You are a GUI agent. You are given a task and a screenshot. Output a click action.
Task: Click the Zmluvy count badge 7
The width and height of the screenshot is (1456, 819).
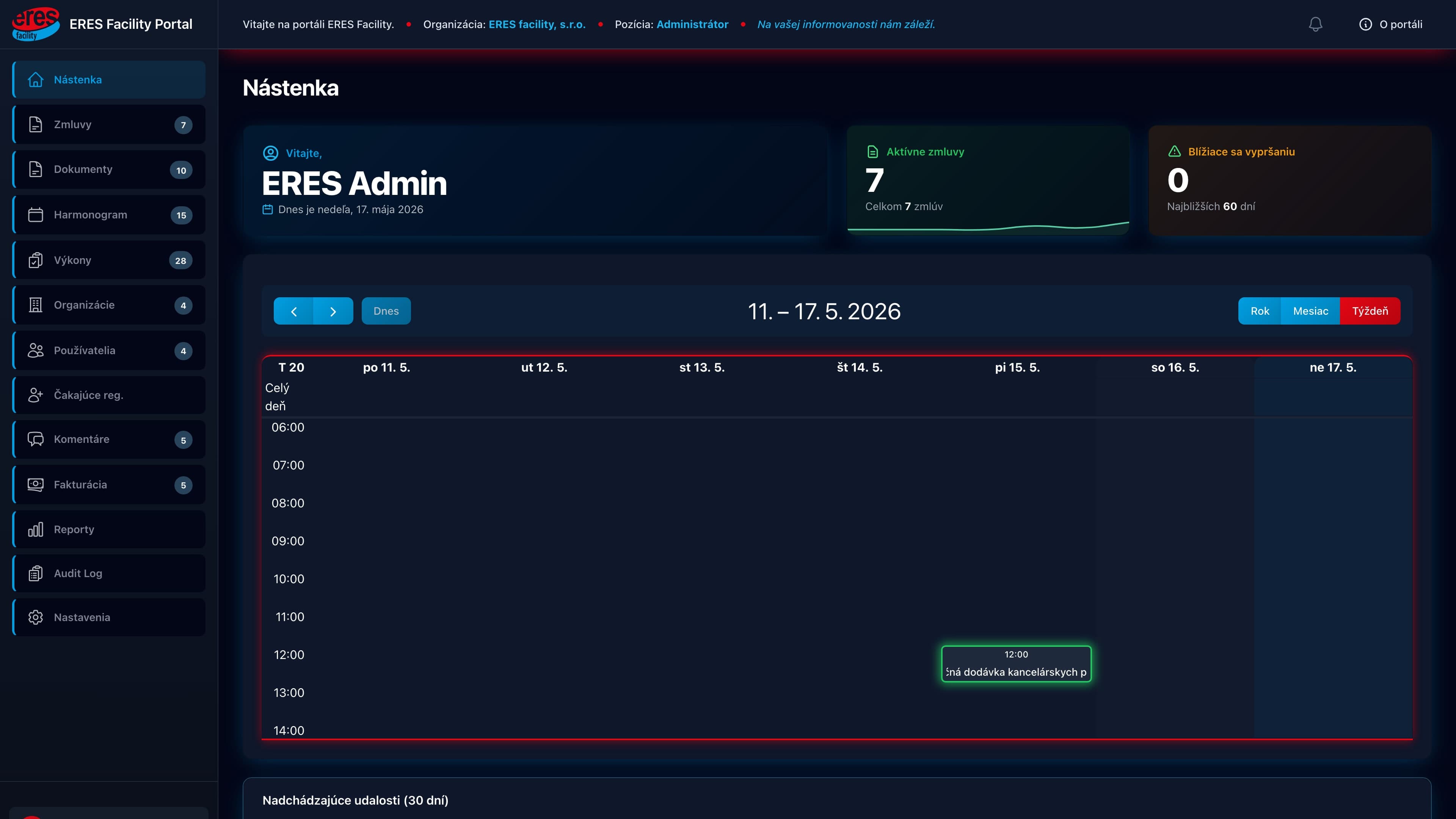[x=183, y=125]
